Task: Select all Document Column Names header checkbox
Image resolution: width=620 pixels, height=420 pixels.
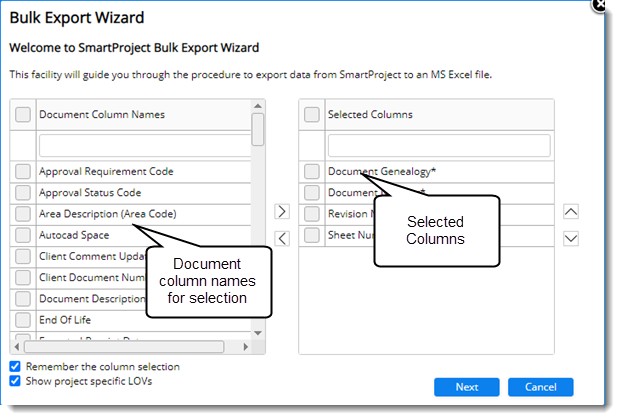Action: tap(23, 115)
